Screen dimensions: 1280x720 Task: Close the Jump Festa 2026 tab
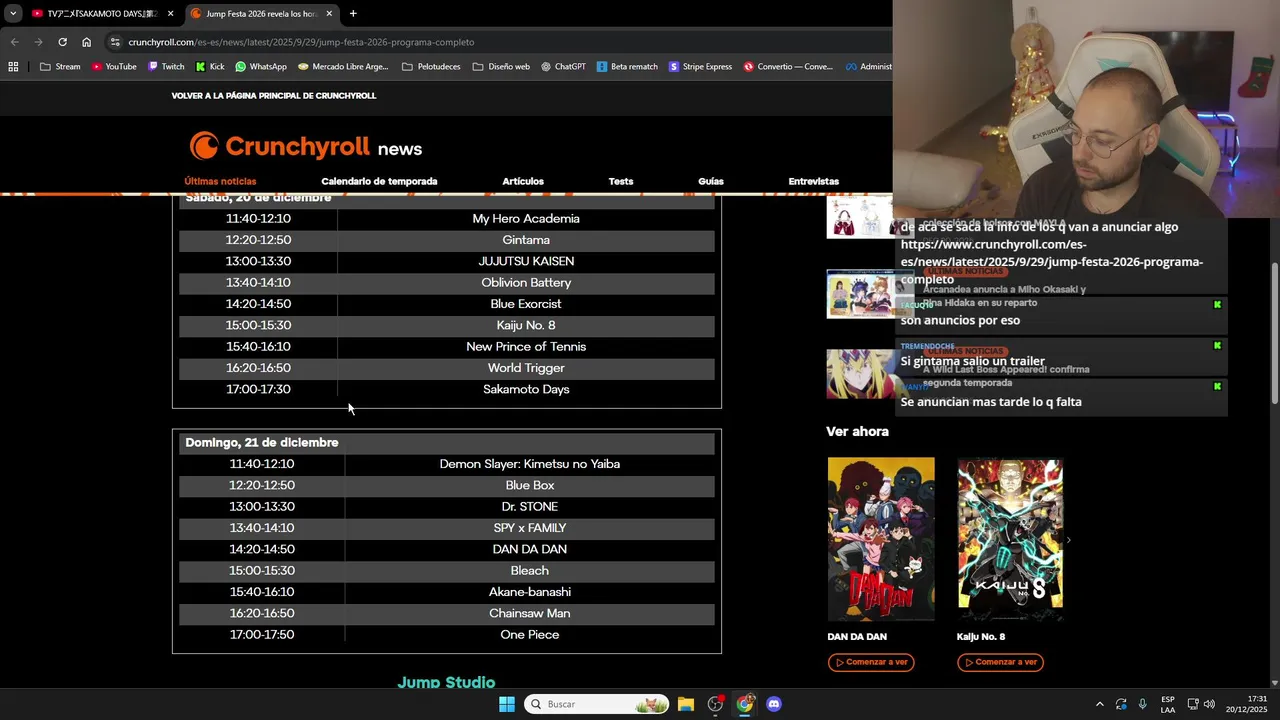(x=329, y=13)
